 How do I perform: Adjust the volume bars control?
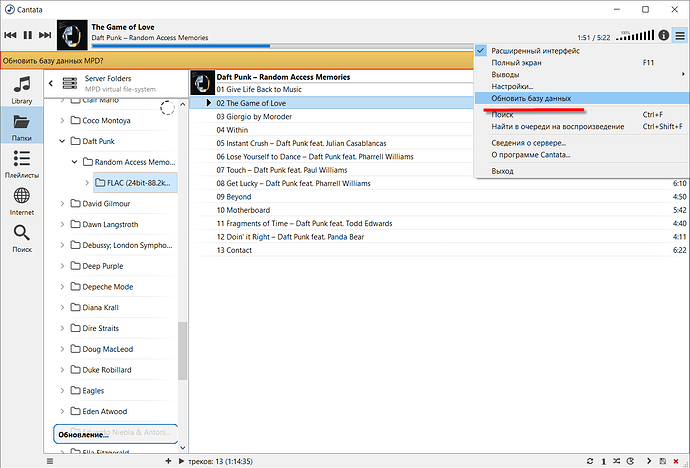635,35
